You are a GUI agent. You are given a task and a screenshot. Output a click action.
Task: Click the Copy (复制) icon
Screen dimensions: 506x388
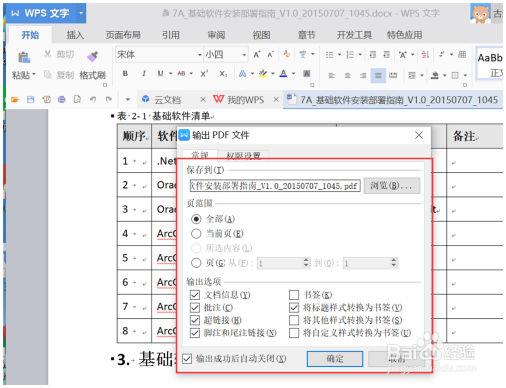48,75
